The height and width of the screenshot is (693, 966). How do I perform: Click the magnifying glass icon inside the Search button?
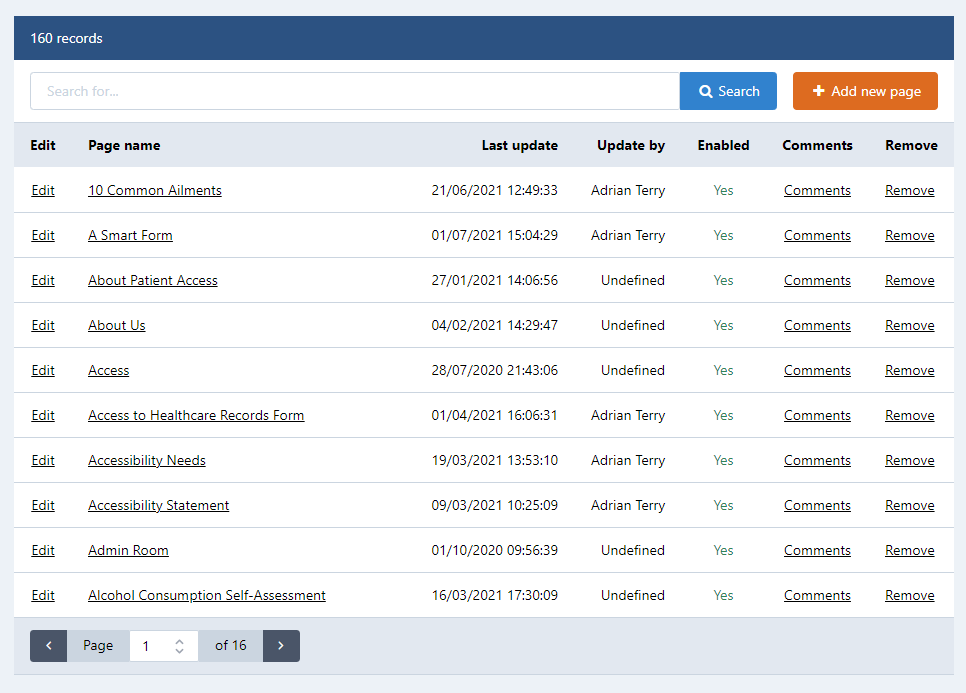tap(708, 91)
